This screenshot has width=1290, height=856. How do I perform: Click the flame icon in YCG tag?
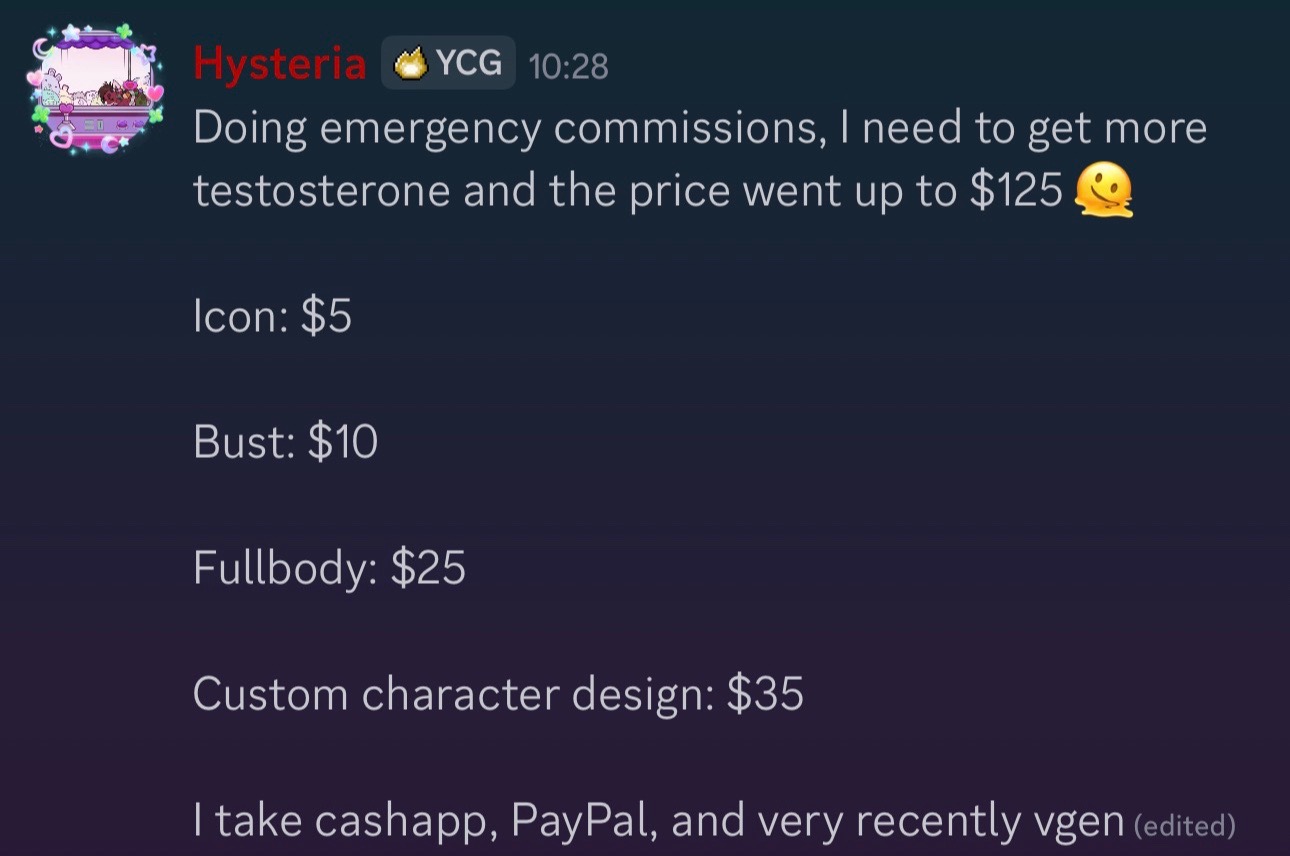pos(411,64)
